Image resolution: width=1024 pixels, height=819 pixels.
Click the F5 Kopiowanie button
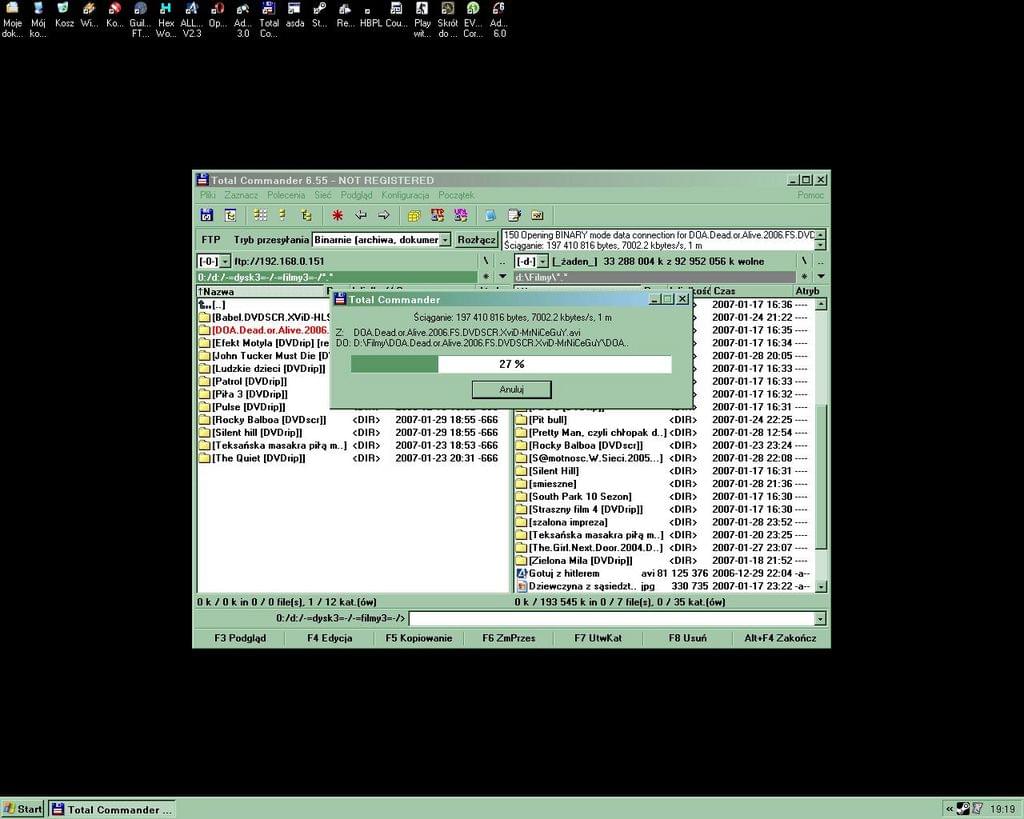point(419,638)
